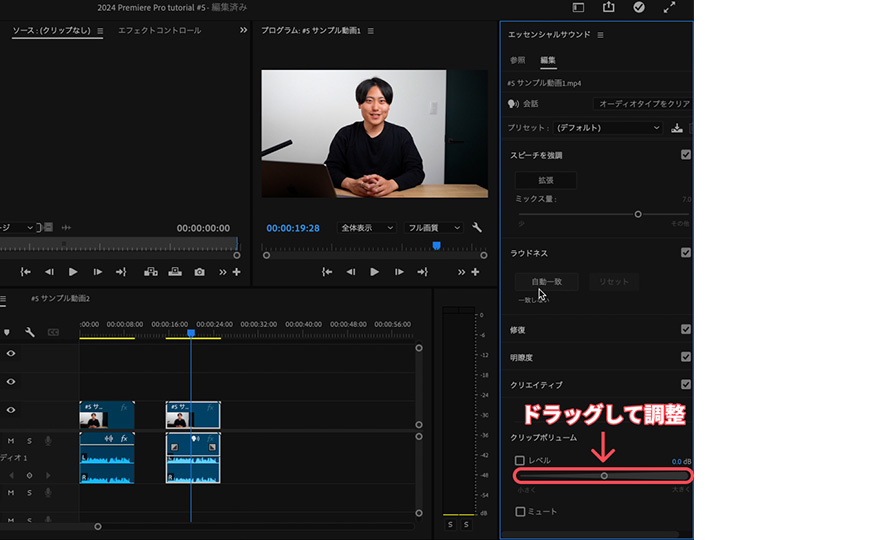Expand the クリエイティブ section header

536,385
